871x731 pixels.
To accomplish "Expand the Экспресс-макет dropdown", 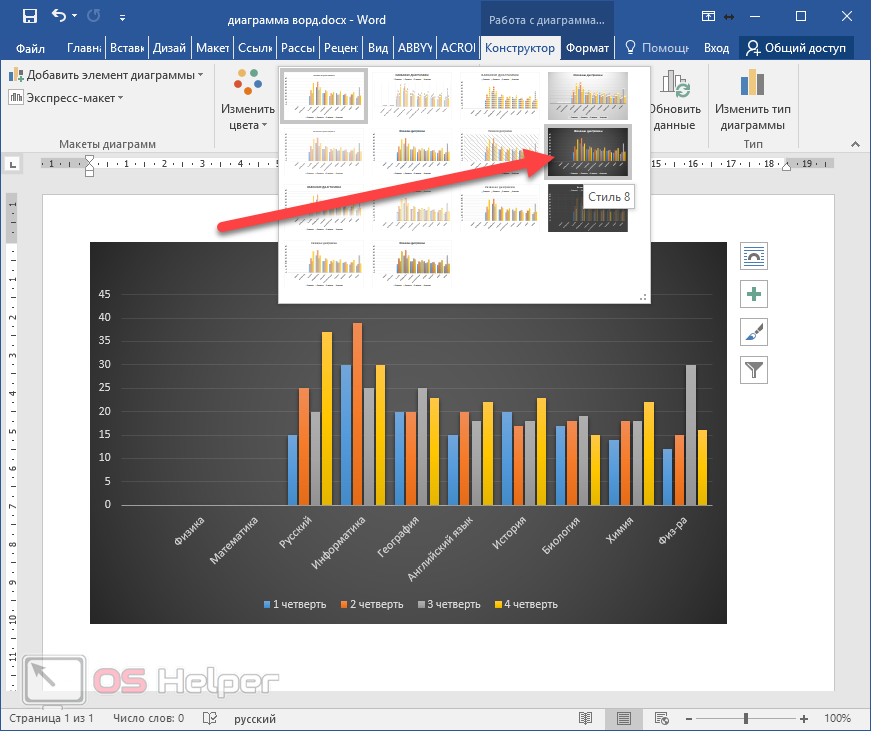I will click(66, 97).
